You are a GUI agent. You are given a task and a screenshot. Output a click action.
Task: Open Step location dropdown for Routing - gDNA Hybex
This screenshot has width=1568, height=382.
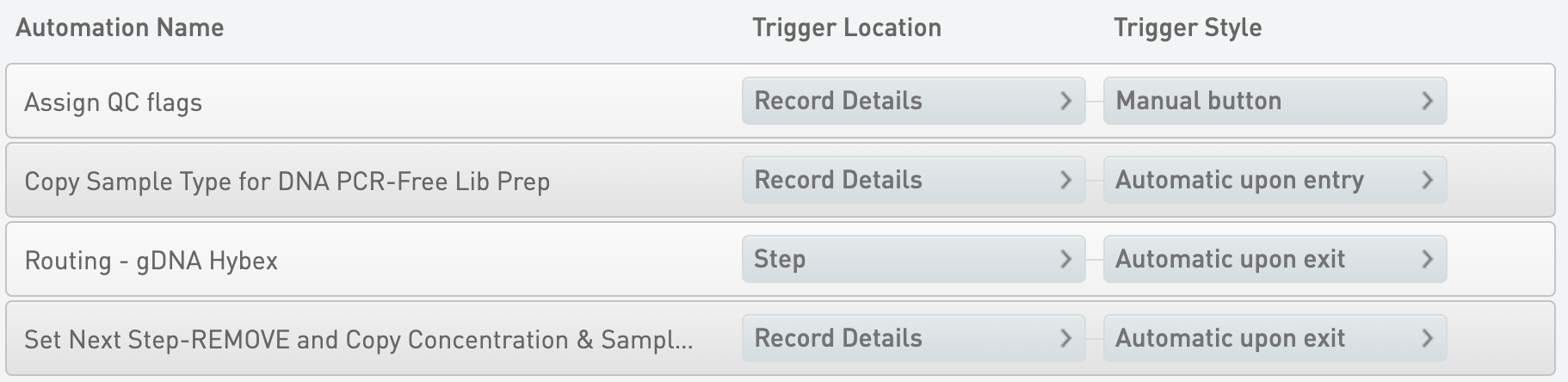coord(912,259)
